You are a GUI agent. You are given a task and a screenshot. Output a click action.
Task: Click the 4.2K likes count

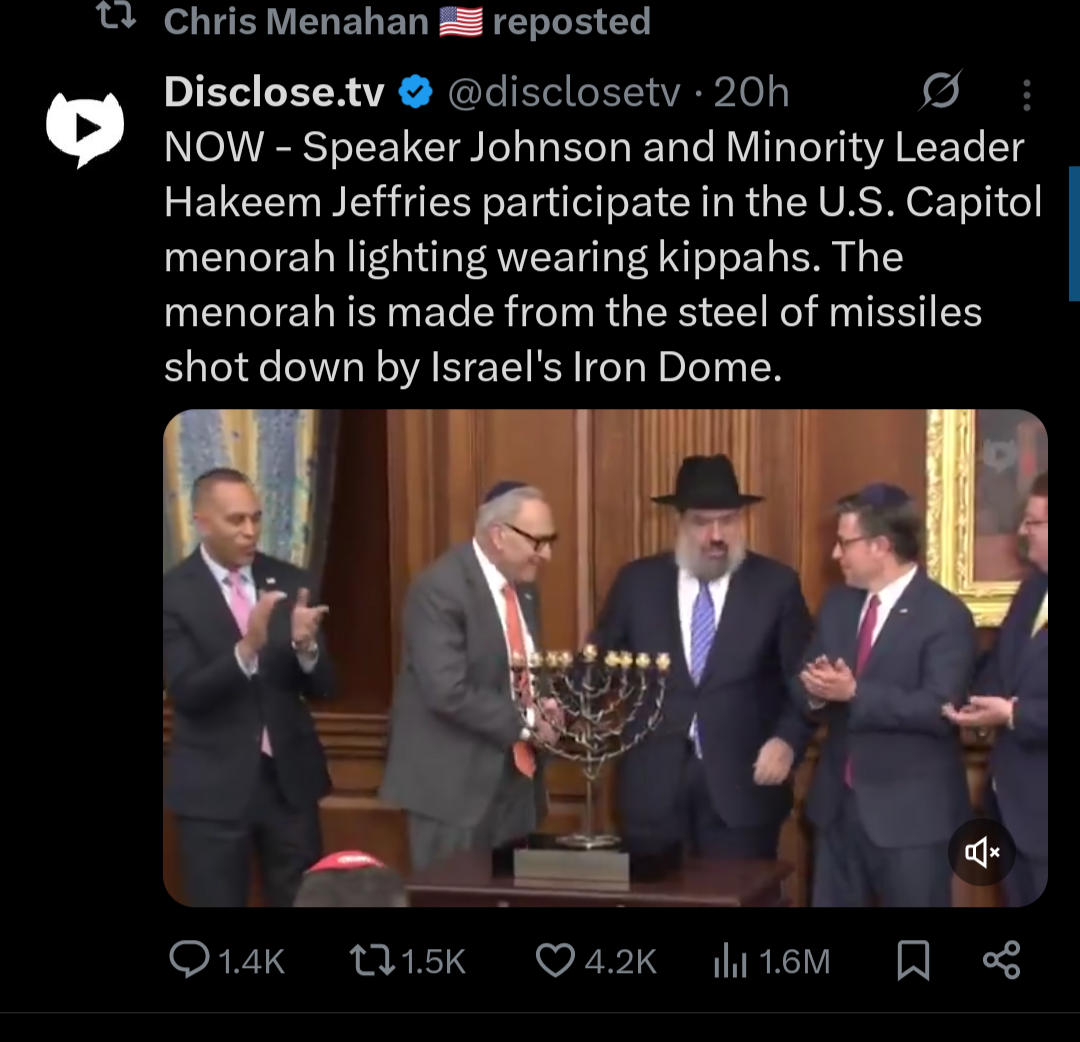(x=620, y=962)
